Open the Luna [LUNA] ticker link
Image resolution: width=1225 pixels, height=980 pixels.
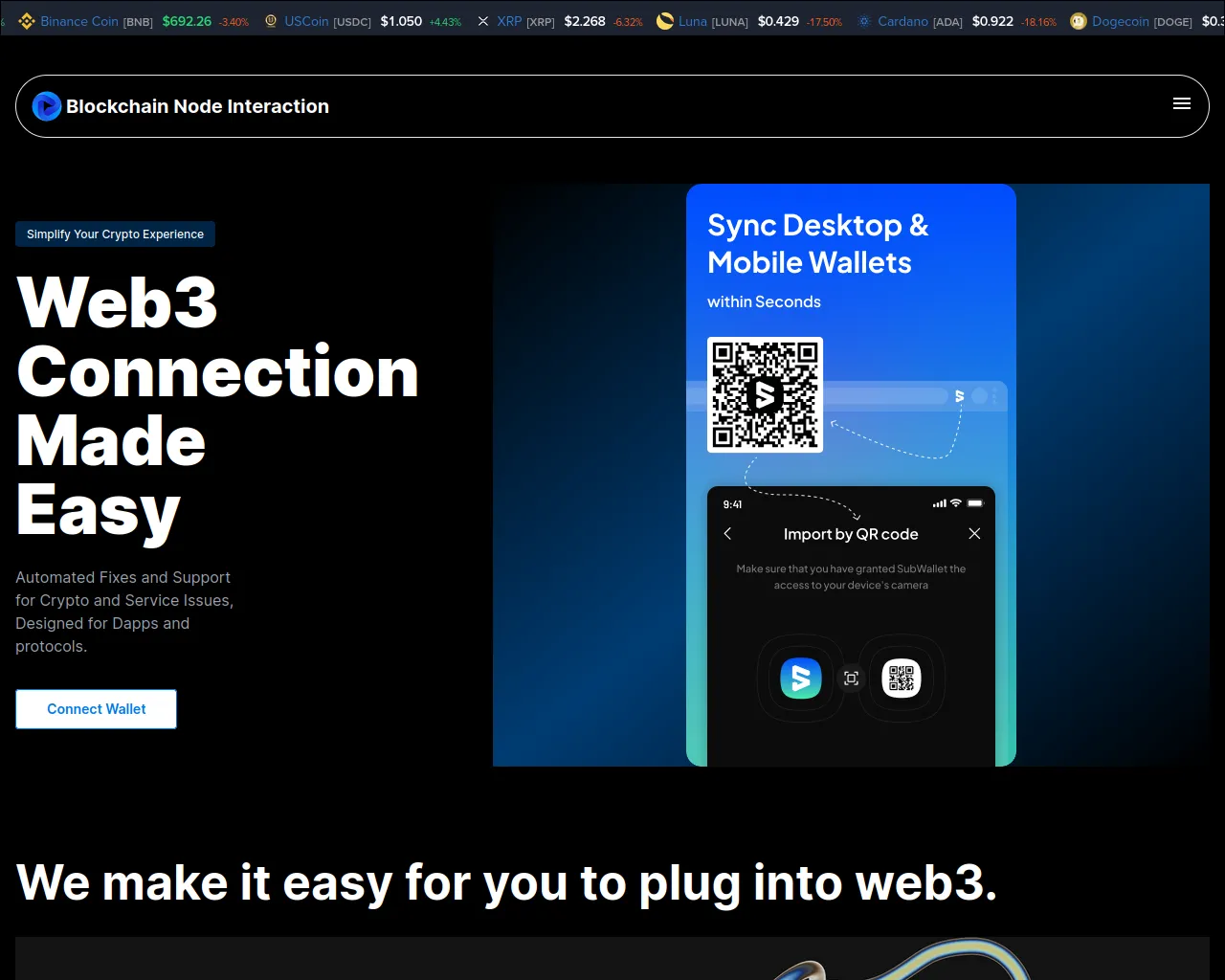(x=713, y=21)
